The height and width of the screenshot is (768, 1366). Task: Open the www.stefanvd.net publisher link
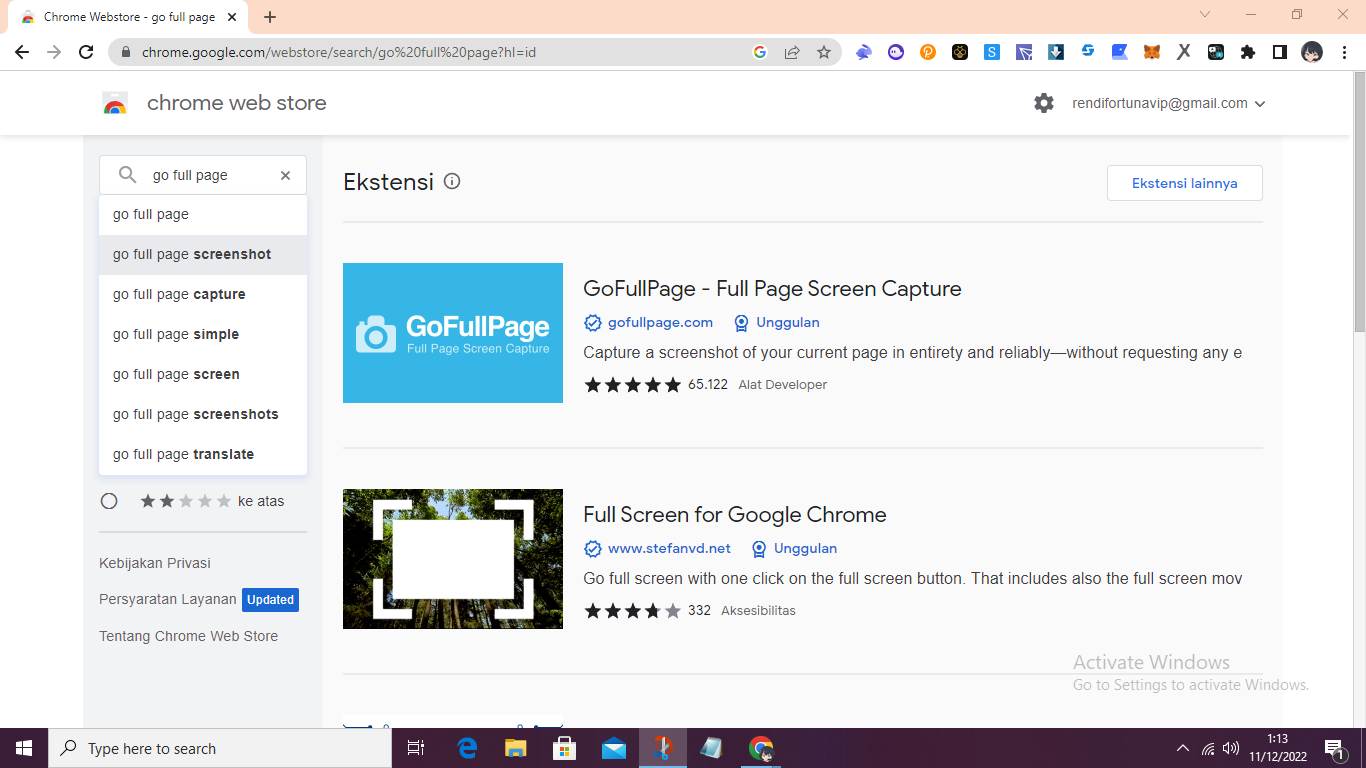(x=669, y=548)
